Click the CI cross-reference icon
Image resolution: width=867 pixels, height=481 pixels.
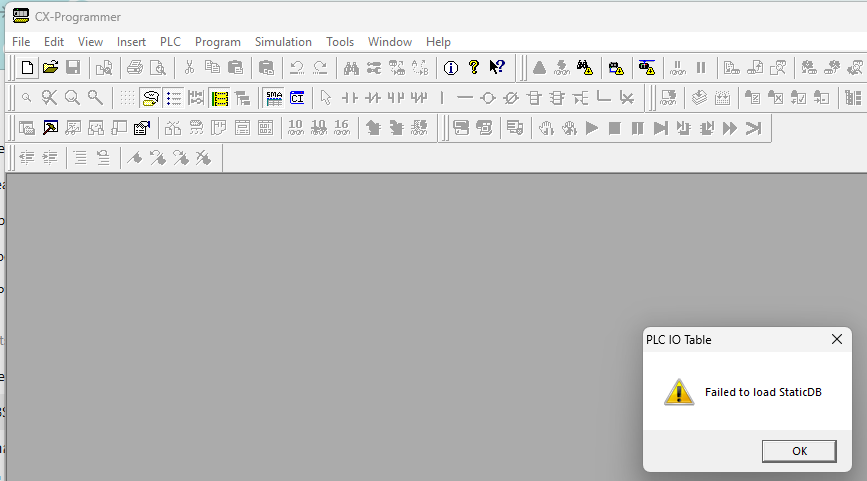click(297, 98)
